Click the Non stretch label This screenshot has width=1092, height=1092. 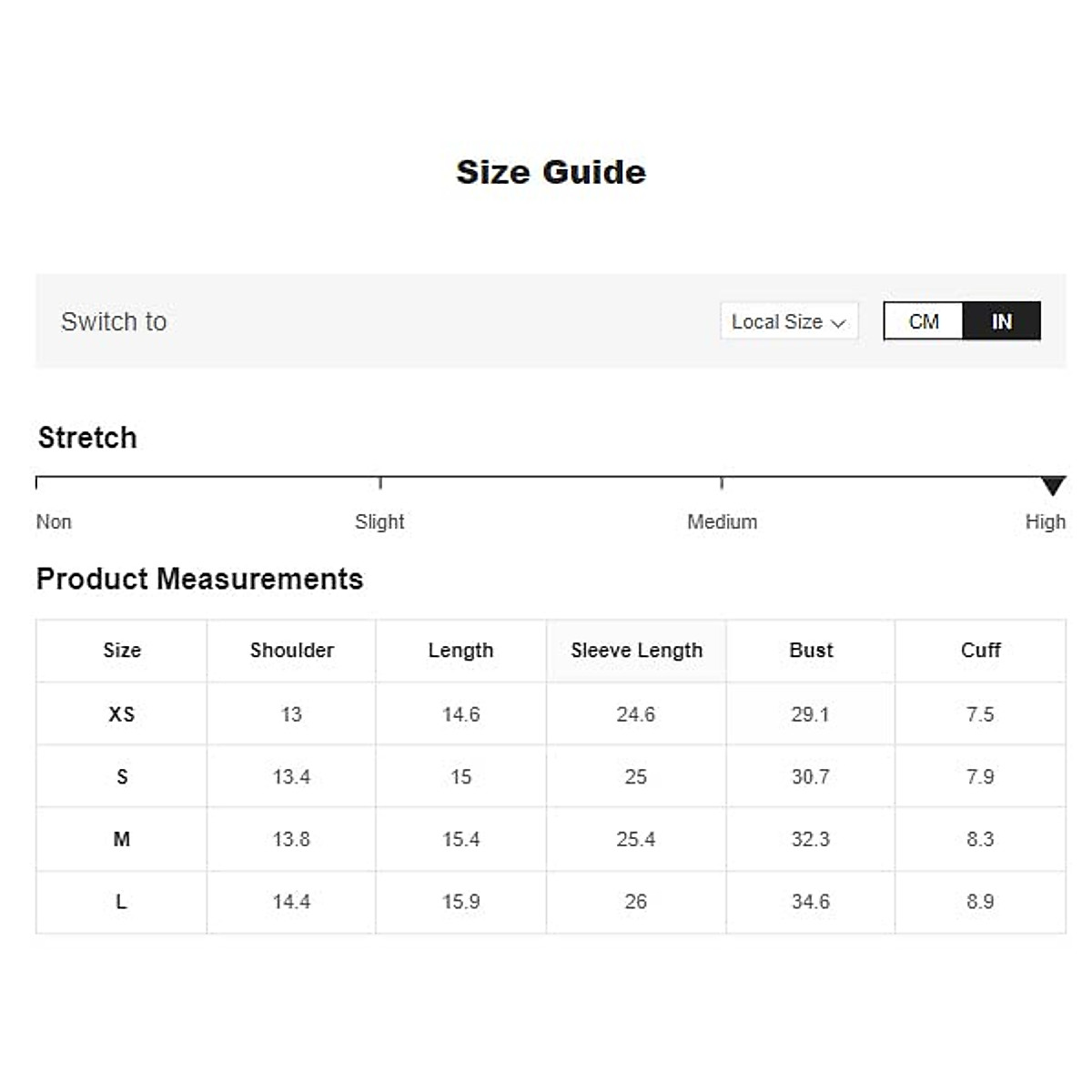[x=54, y=521]
